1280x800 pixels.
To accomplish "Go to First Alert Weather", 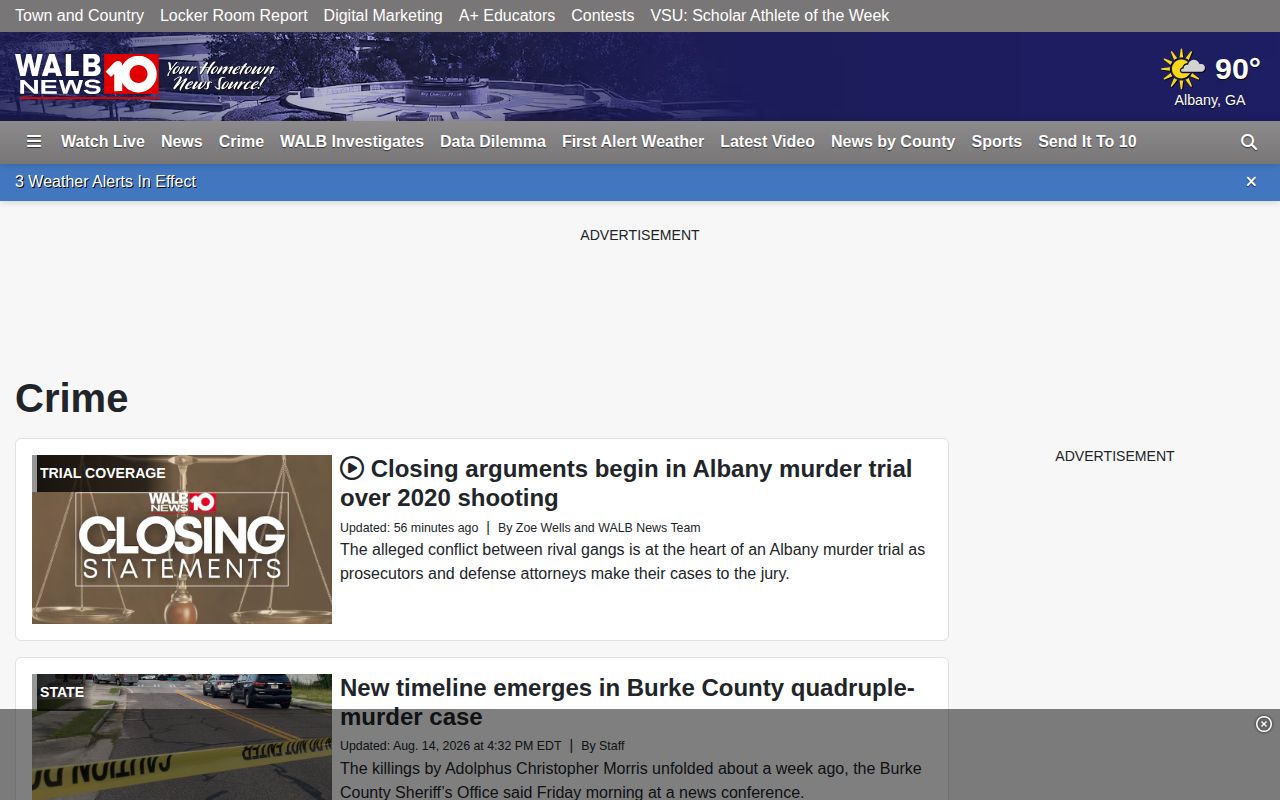I will (x=633, y=142).
